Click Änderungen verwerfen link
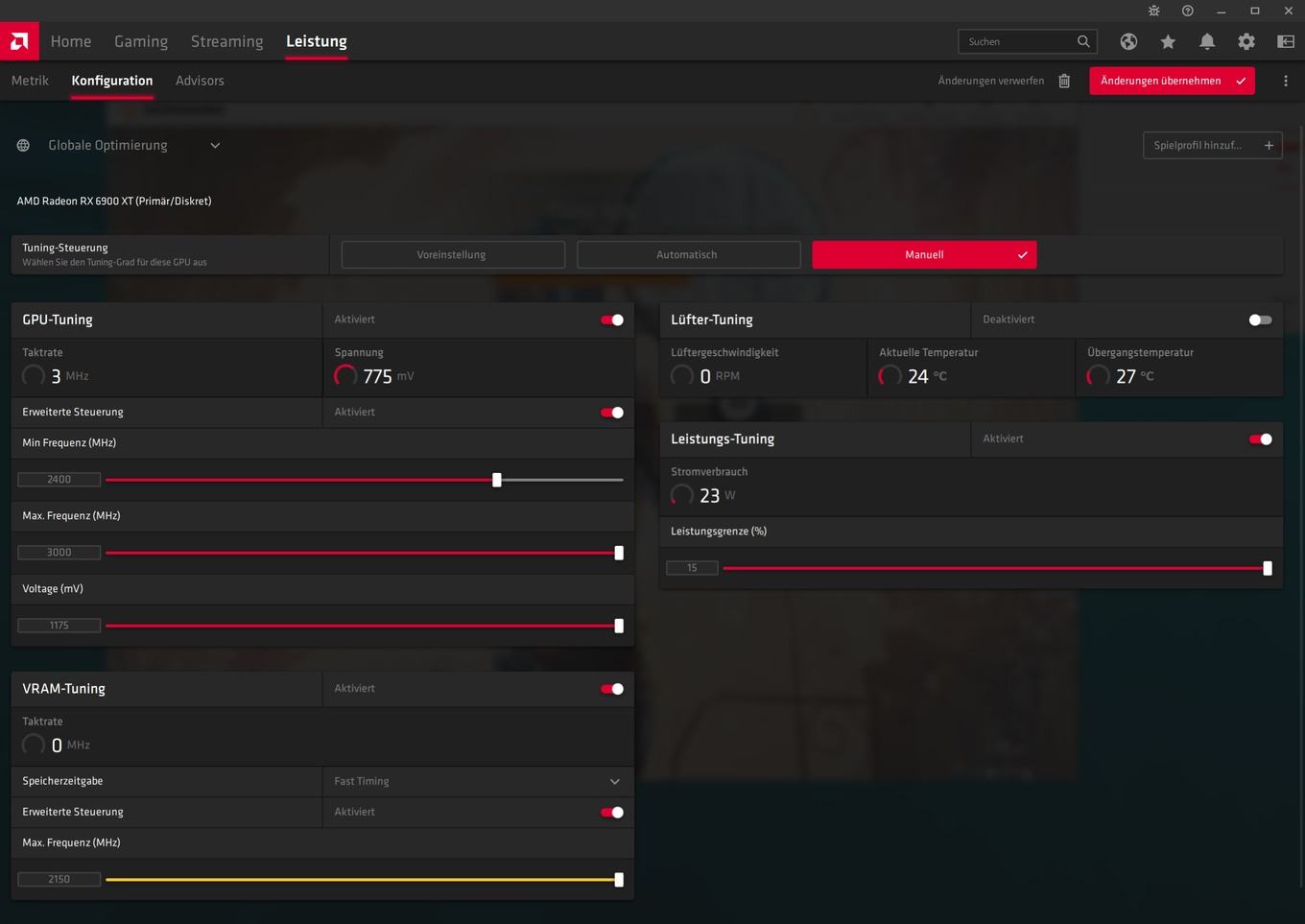This screenshot has width=1305, height=924. click(991, 81)
